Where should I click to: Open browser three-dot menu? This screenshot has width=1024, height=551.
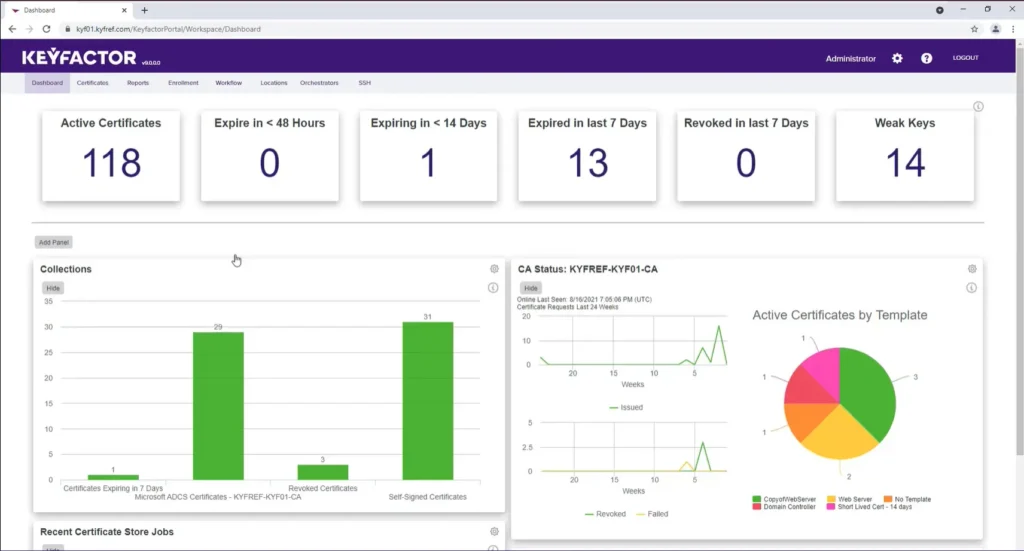pyautogui.click(x=1013, y=29)
